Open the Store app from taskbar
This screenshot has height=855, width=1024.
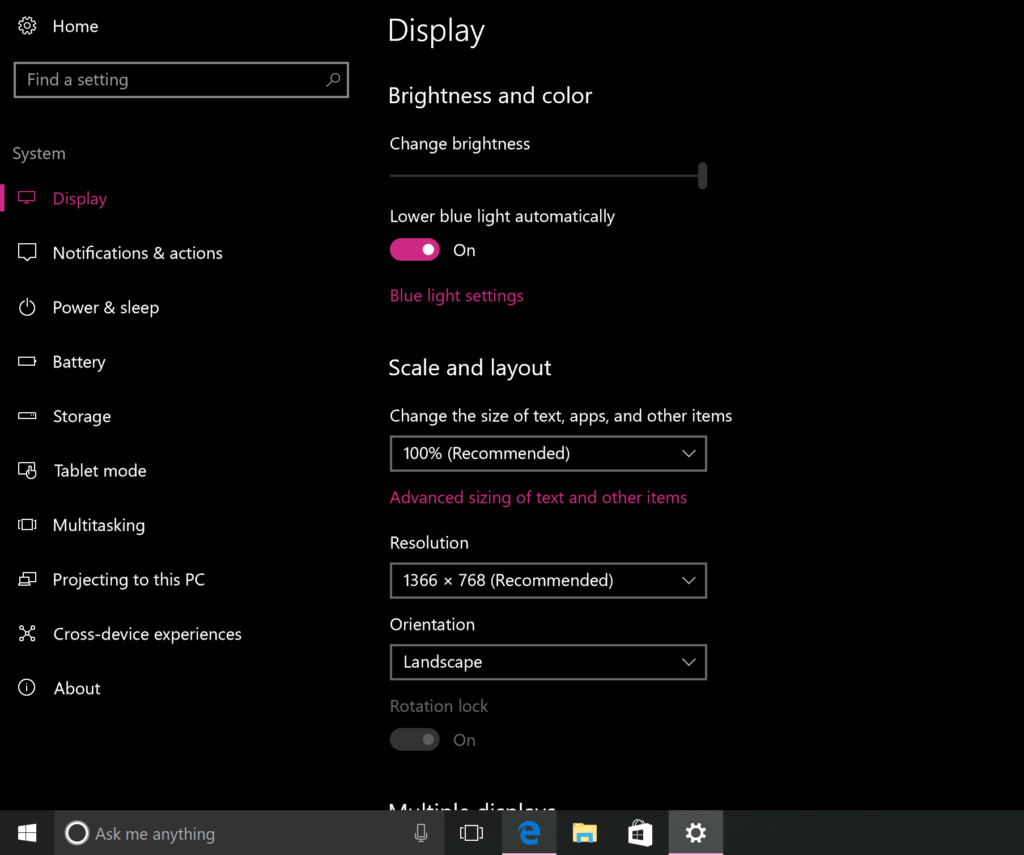tap(640, 833)
